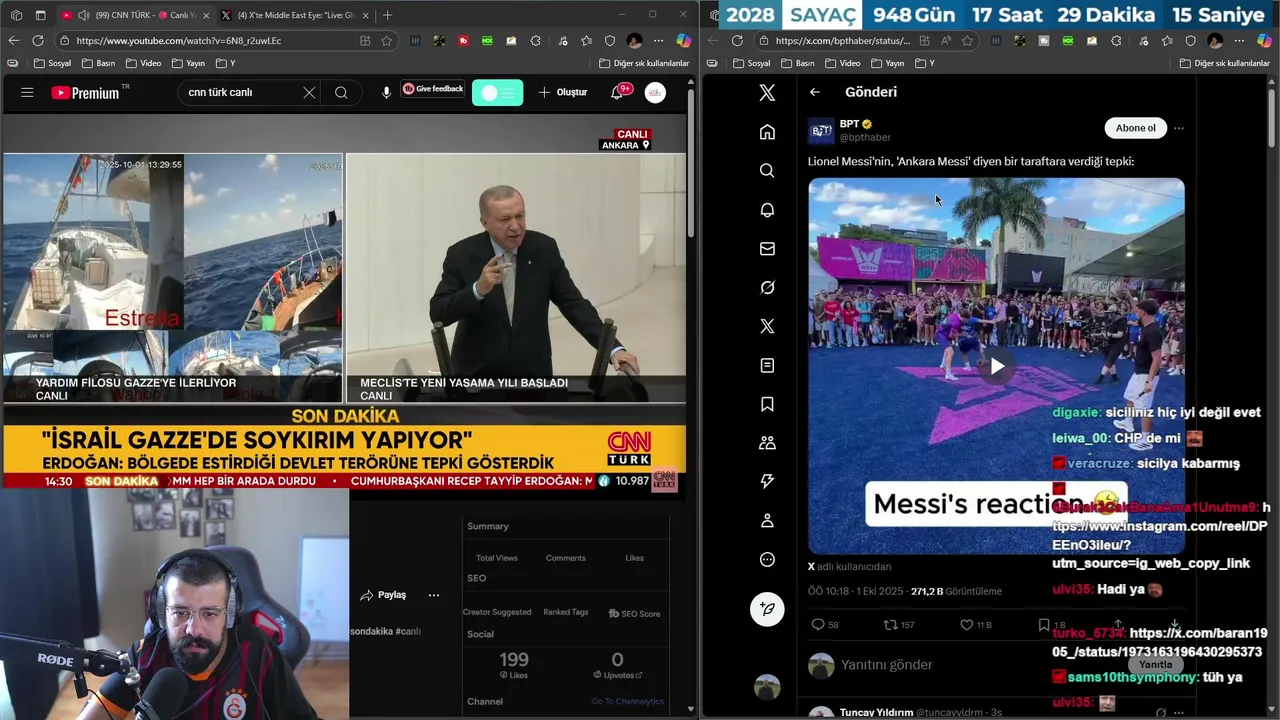Close the X Middle East Eye tab
Viewport: 1280px width, 720px height.
[364, 15]
